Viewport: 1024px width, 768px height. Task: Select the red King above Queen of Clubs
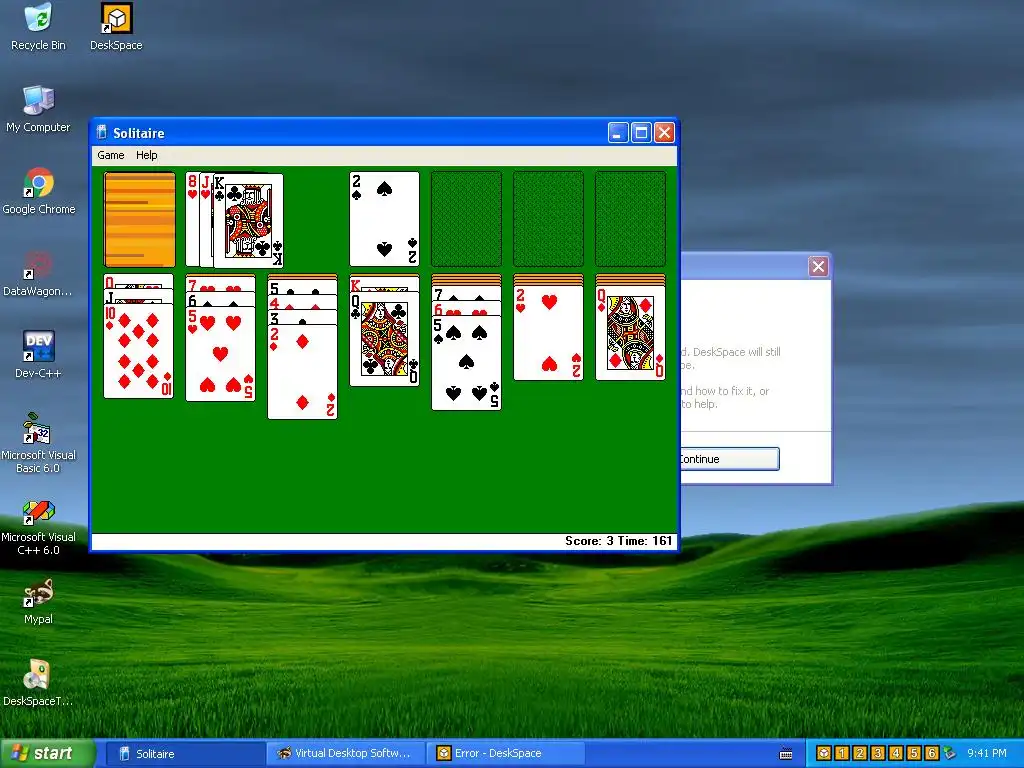(384, 284)
